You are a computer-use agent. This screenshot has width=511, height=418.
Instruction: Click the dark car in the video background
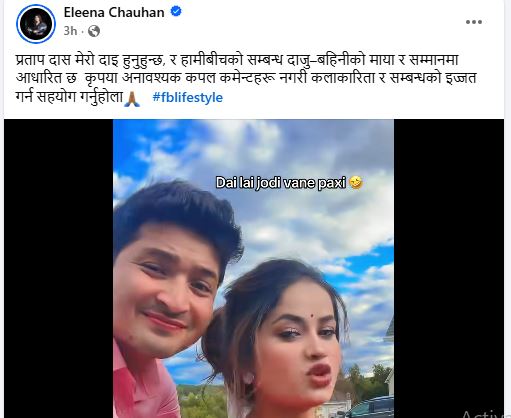(x=372, y=407)
